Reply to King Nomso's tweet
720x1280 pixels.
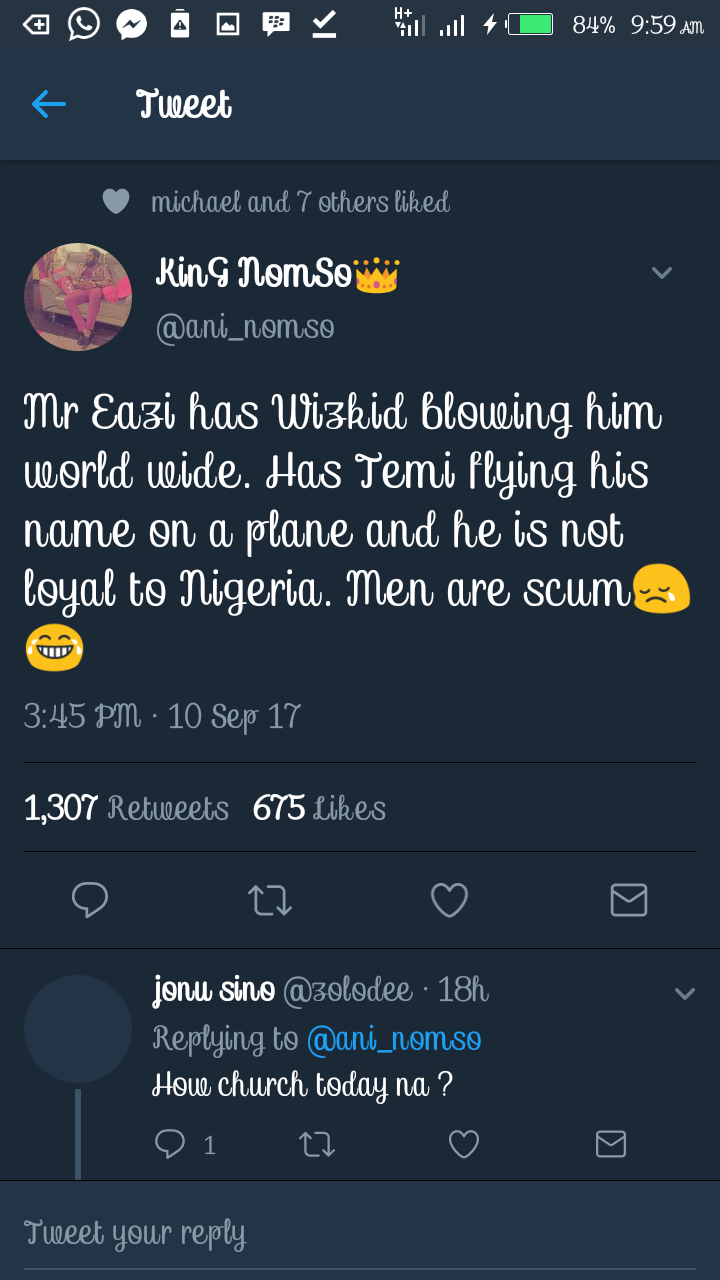[90, 900]
